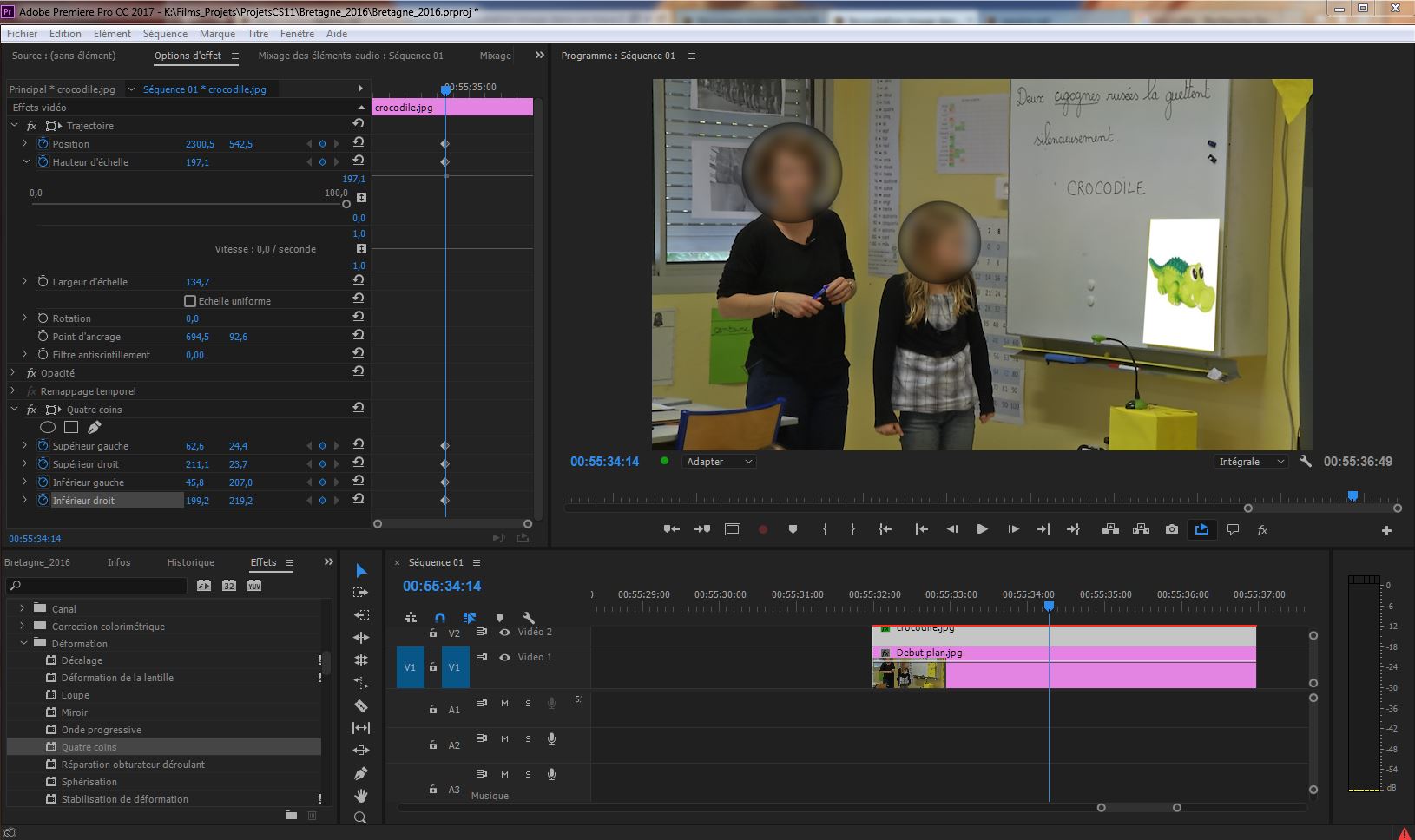Open the Intégrale playback resolution dropdown

pyautogui.click(x=1250, y=462)
